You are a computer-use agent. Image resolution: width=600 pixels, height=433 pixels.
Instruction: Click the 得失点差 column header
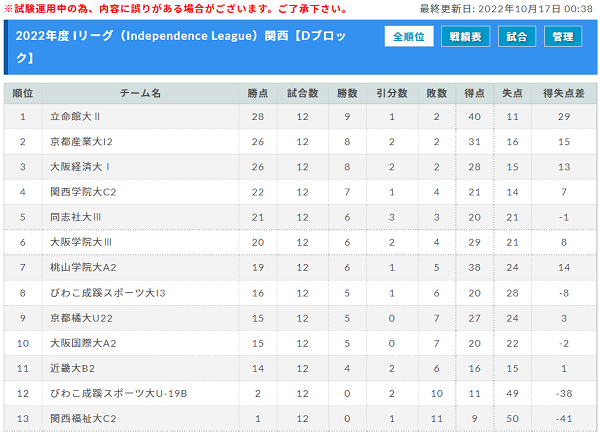point(564,93)
